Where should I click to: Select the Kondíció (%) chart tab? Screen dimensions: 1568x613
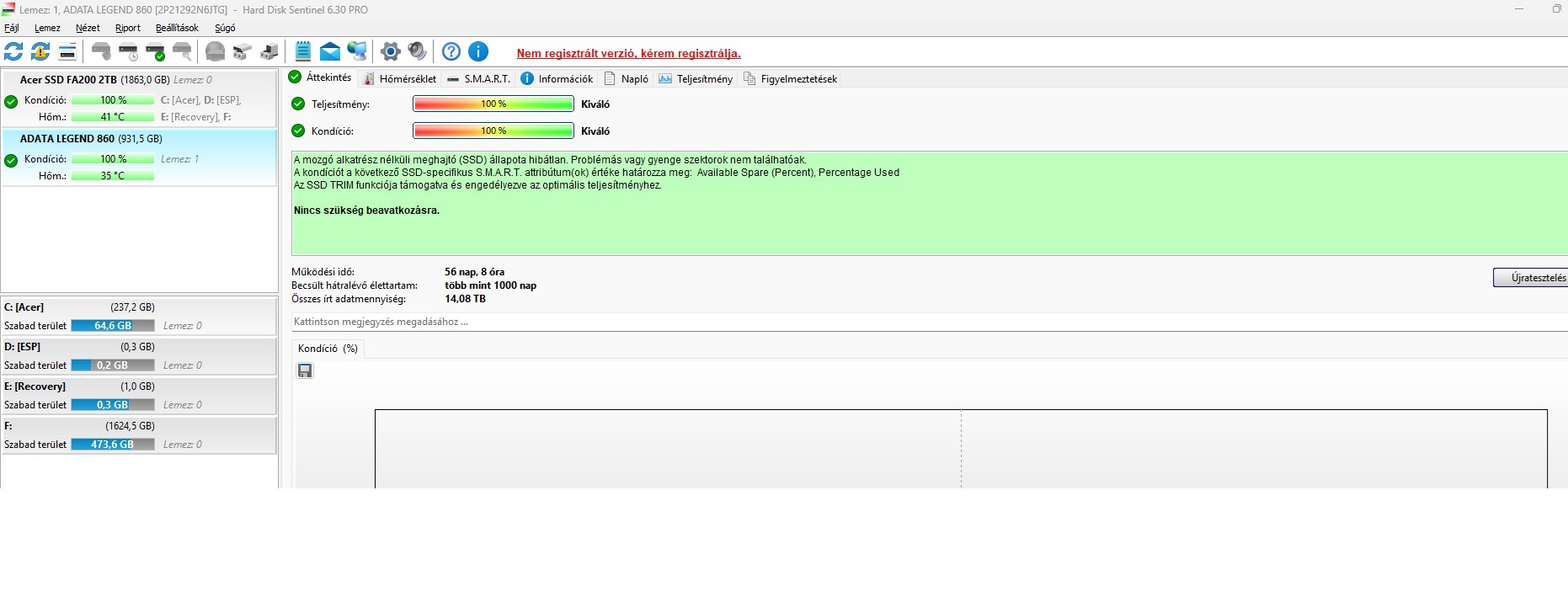coord(328,349)
